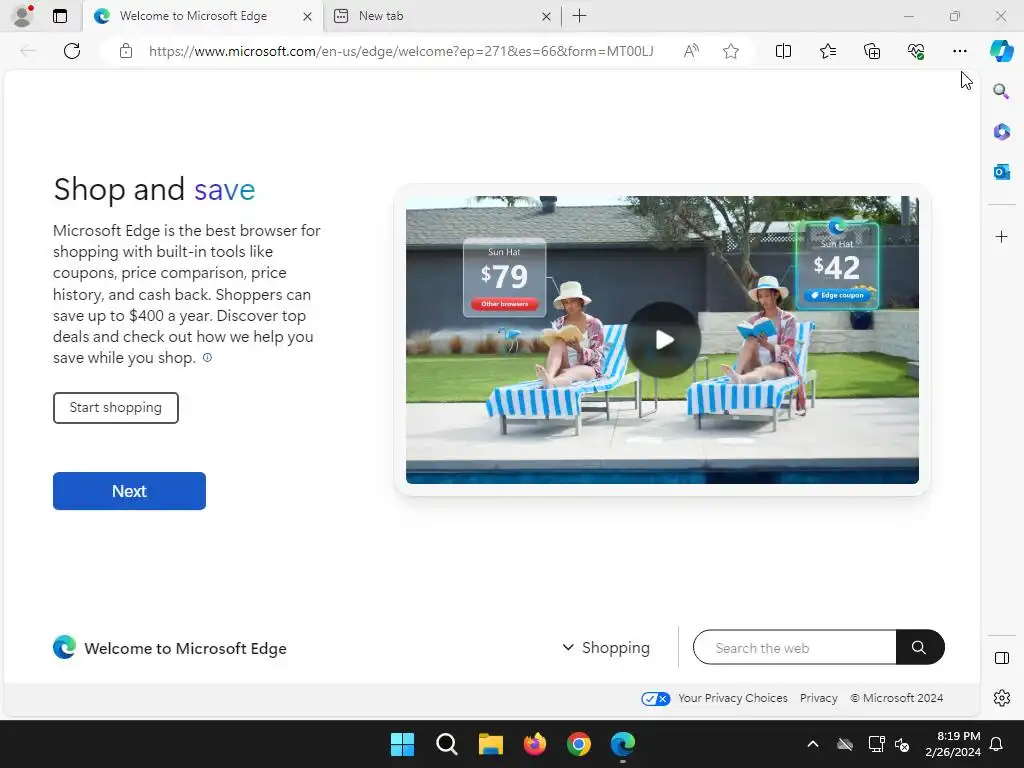Open split screen icon

[x=783, y=51]
